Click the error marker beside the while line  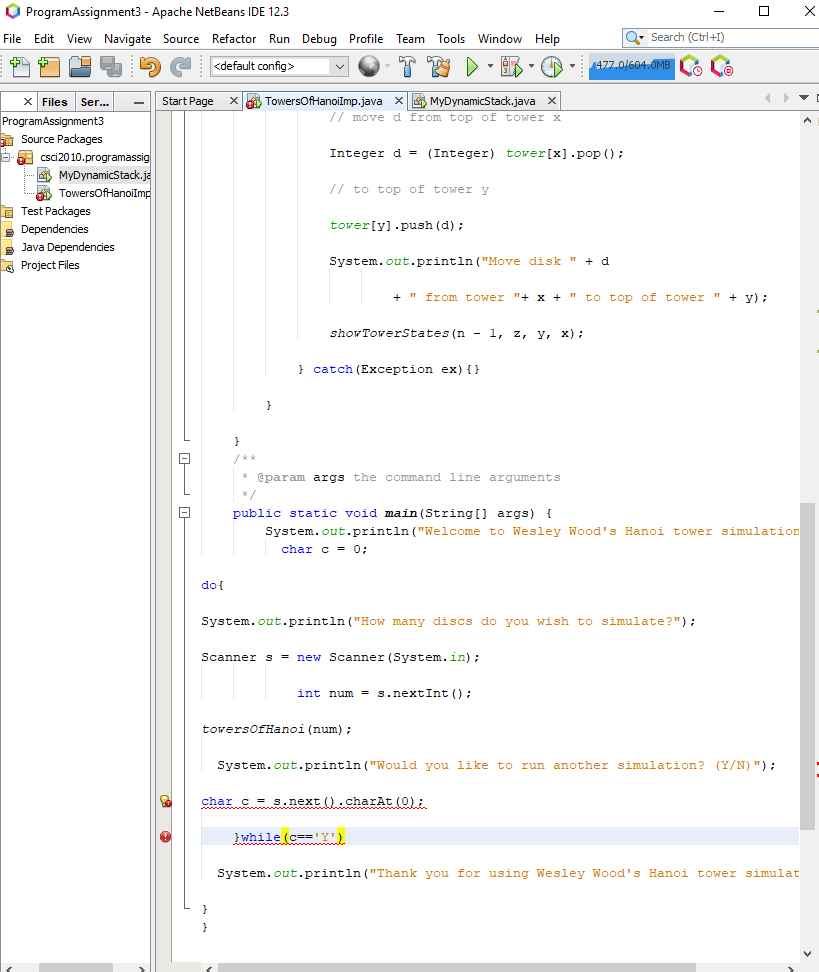click(166, 837)
